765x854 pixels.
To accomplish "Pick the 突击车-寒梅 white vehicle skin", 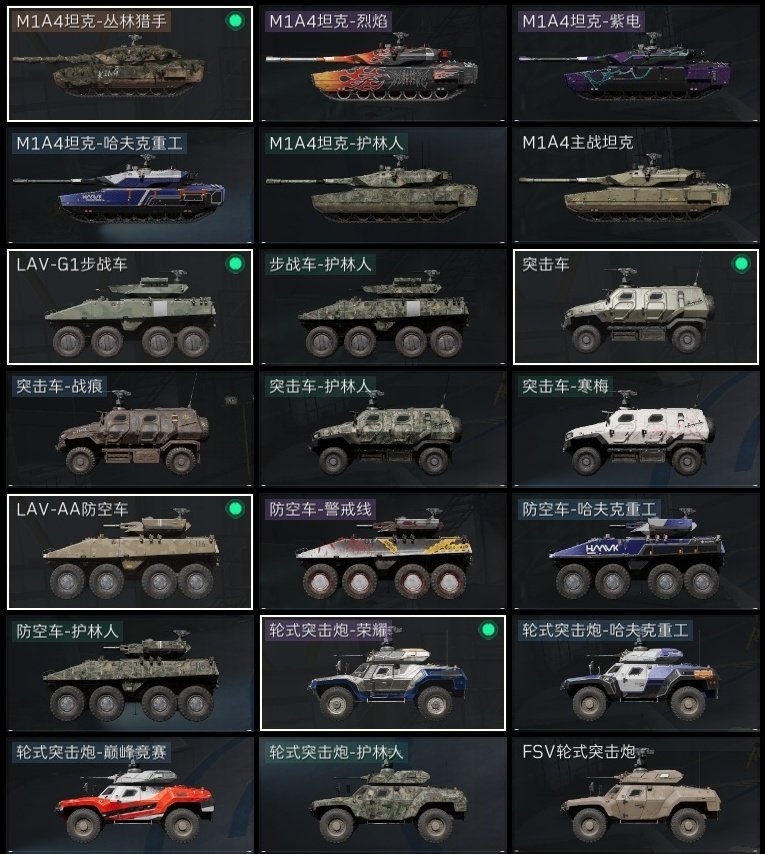I will 636,429.
